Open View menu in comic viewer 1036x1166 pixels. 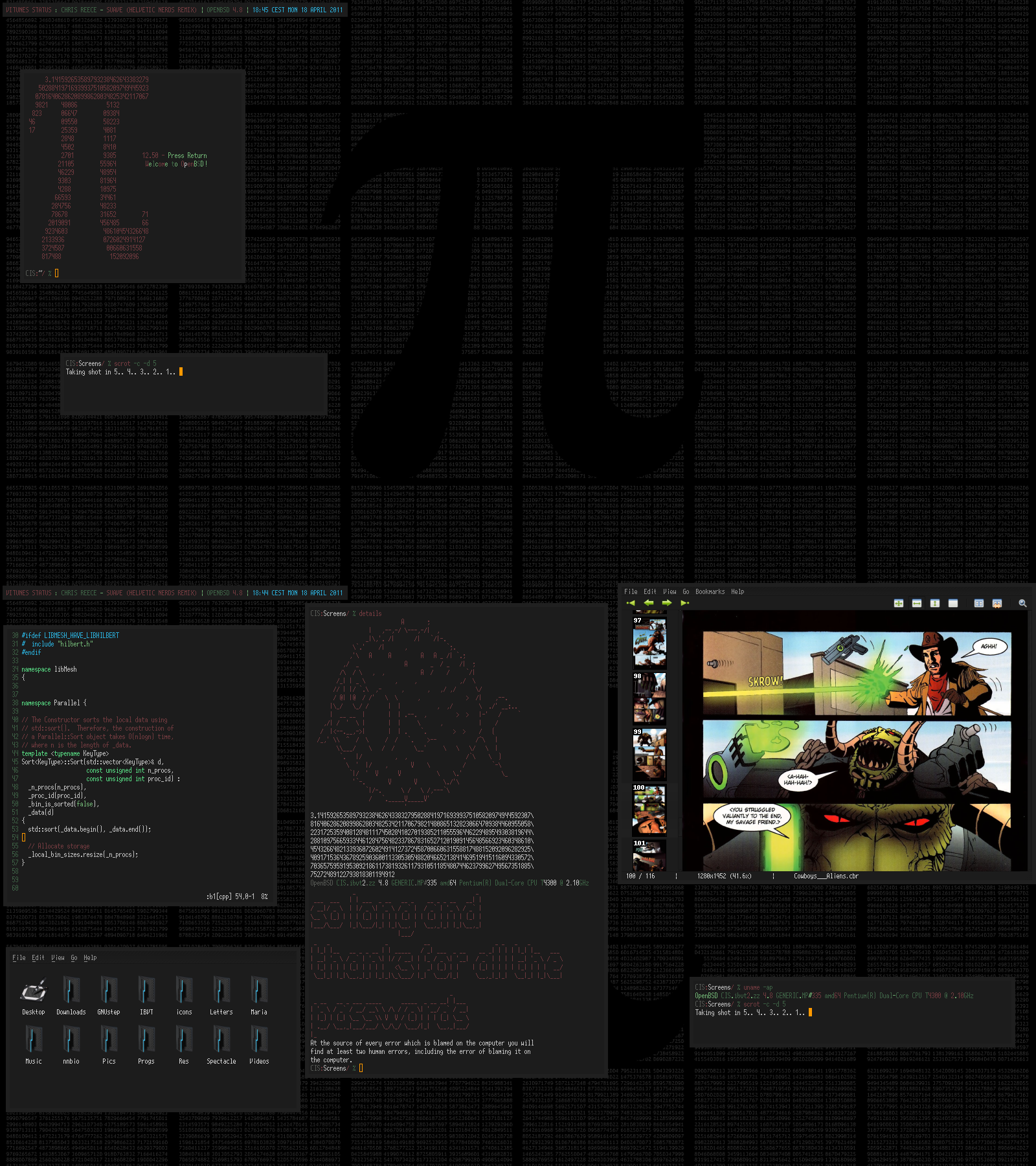670,591
